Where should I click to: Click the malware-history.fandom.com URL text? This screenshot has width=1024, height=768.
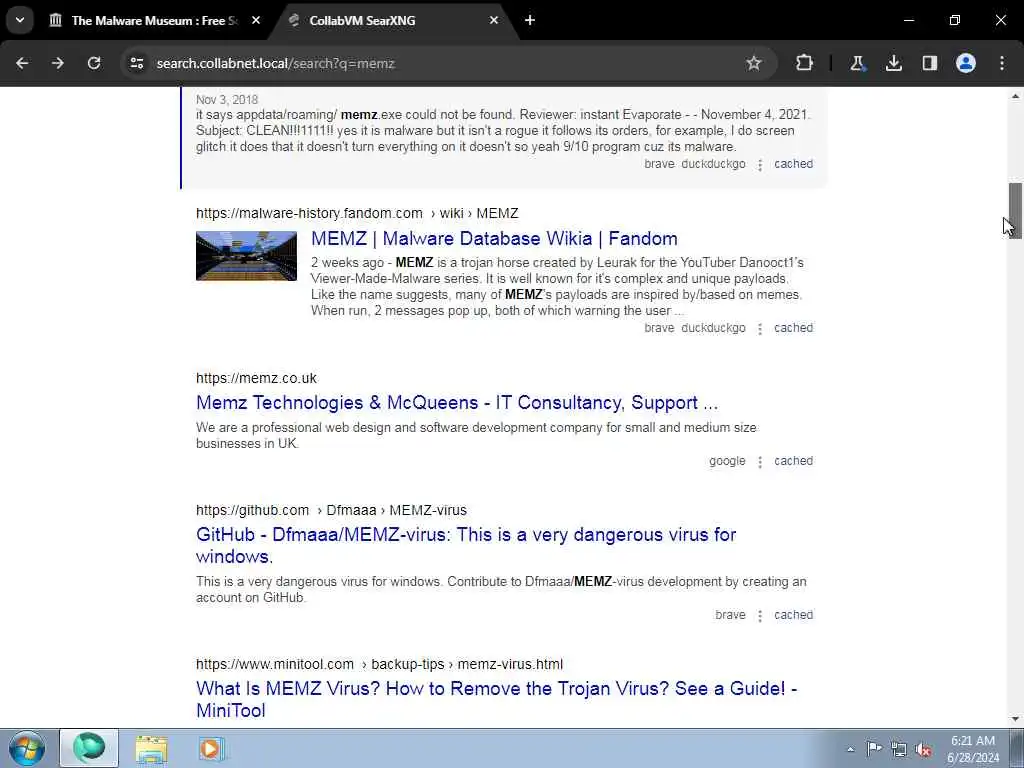pos(357,214)
